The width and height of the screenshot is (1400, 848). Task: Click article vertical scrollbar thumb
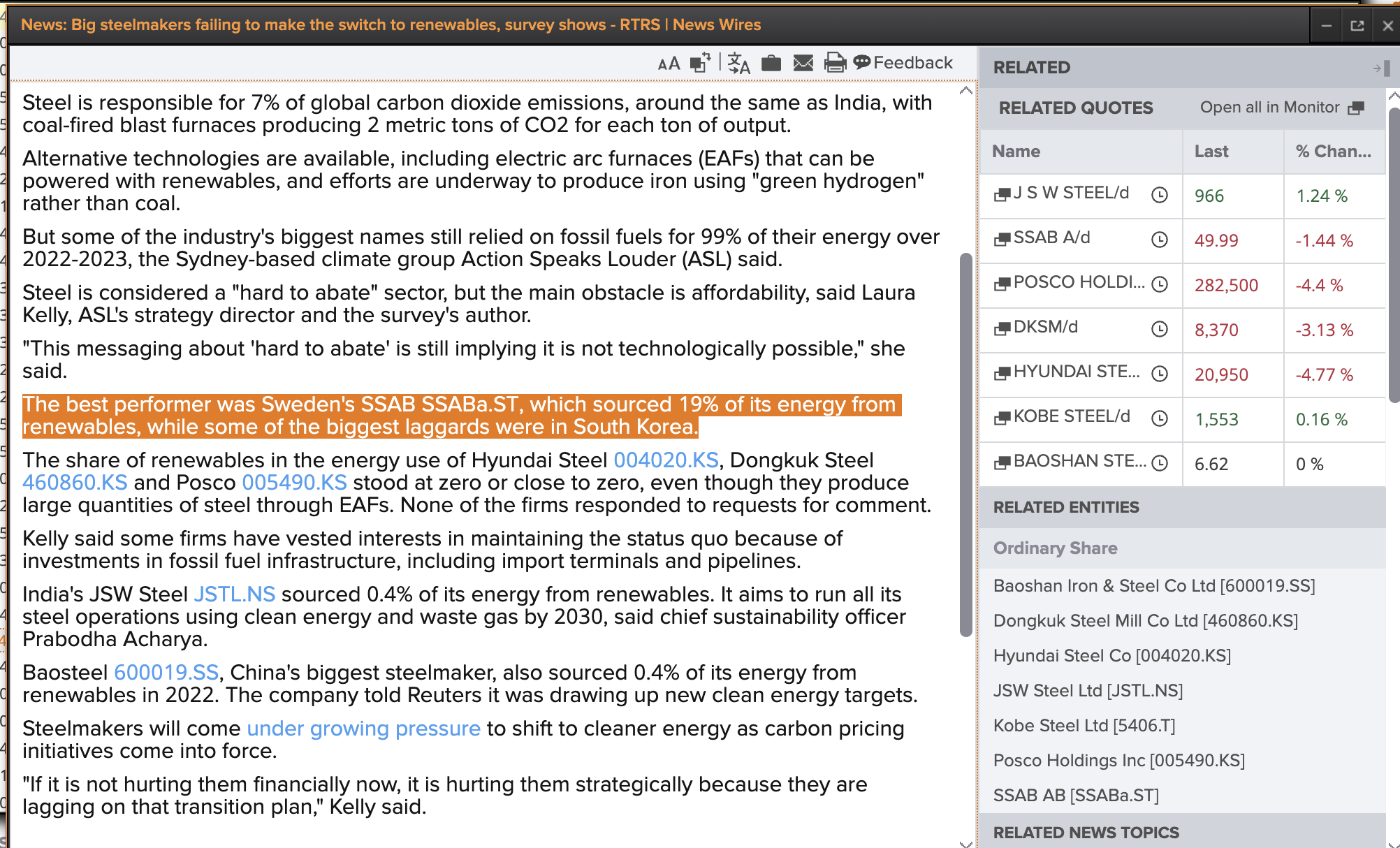tap(966, 445)
